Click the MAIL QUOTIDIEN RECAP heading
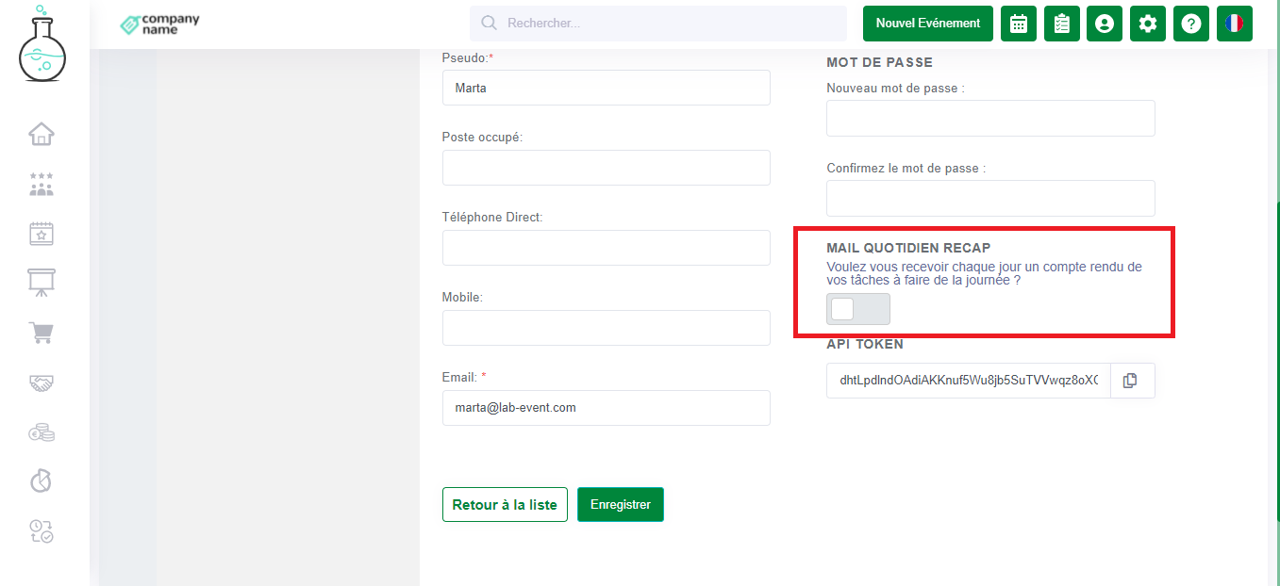Image resolution: width=1280 pixels, height=586 pixels. 908,247
